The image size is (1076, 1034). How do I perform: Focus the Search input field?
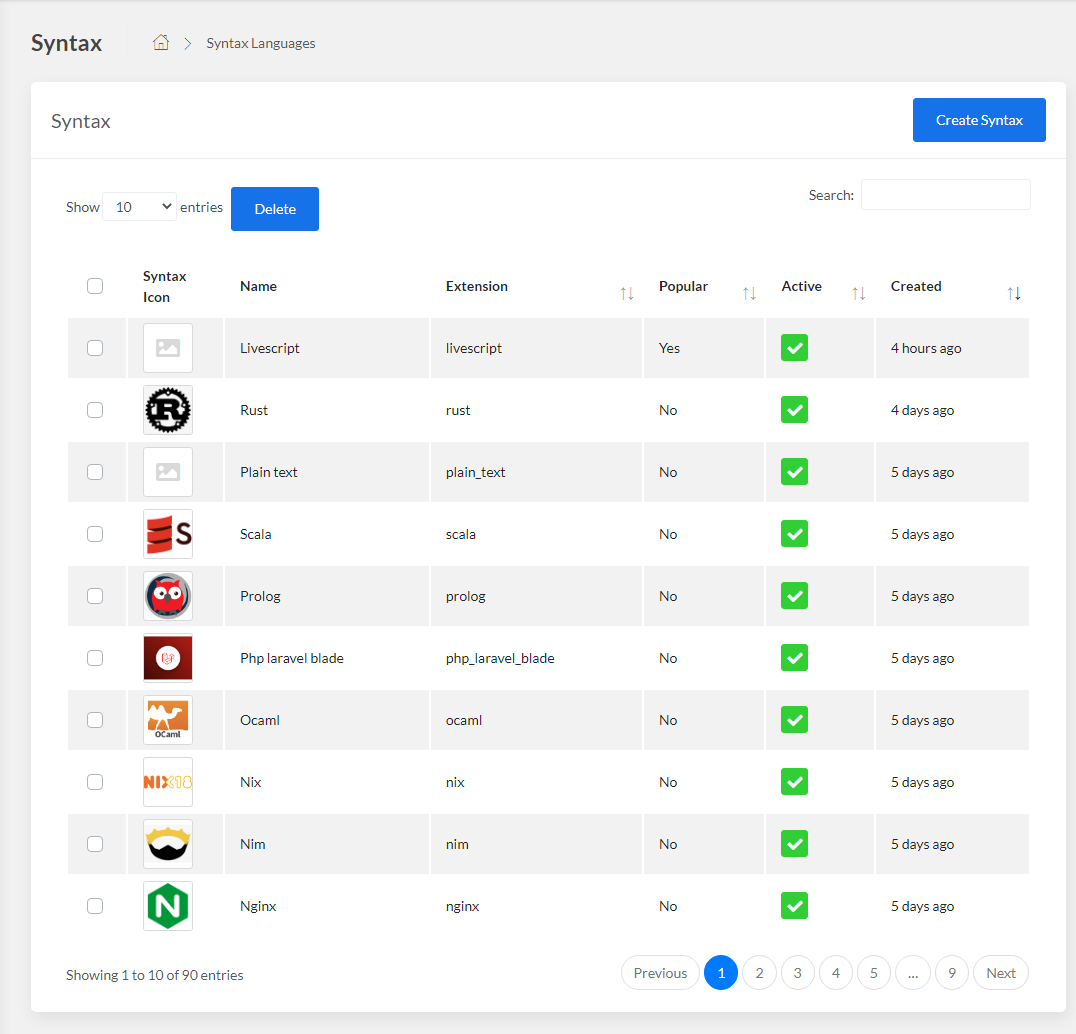tap(946, 195)
